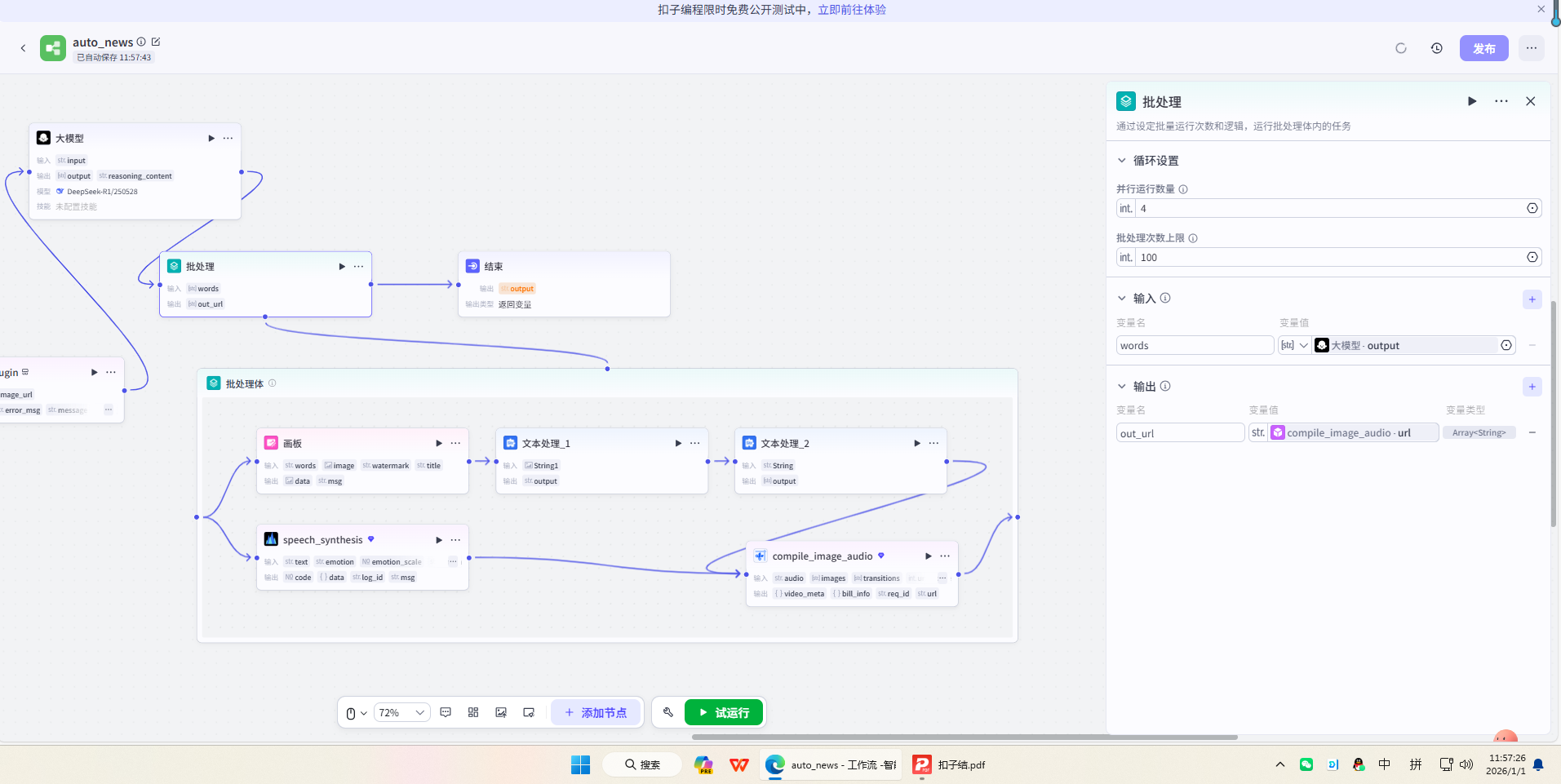1561x784 pixels.
Task: Select the 结束 end node icon
Action: (472, 266)
